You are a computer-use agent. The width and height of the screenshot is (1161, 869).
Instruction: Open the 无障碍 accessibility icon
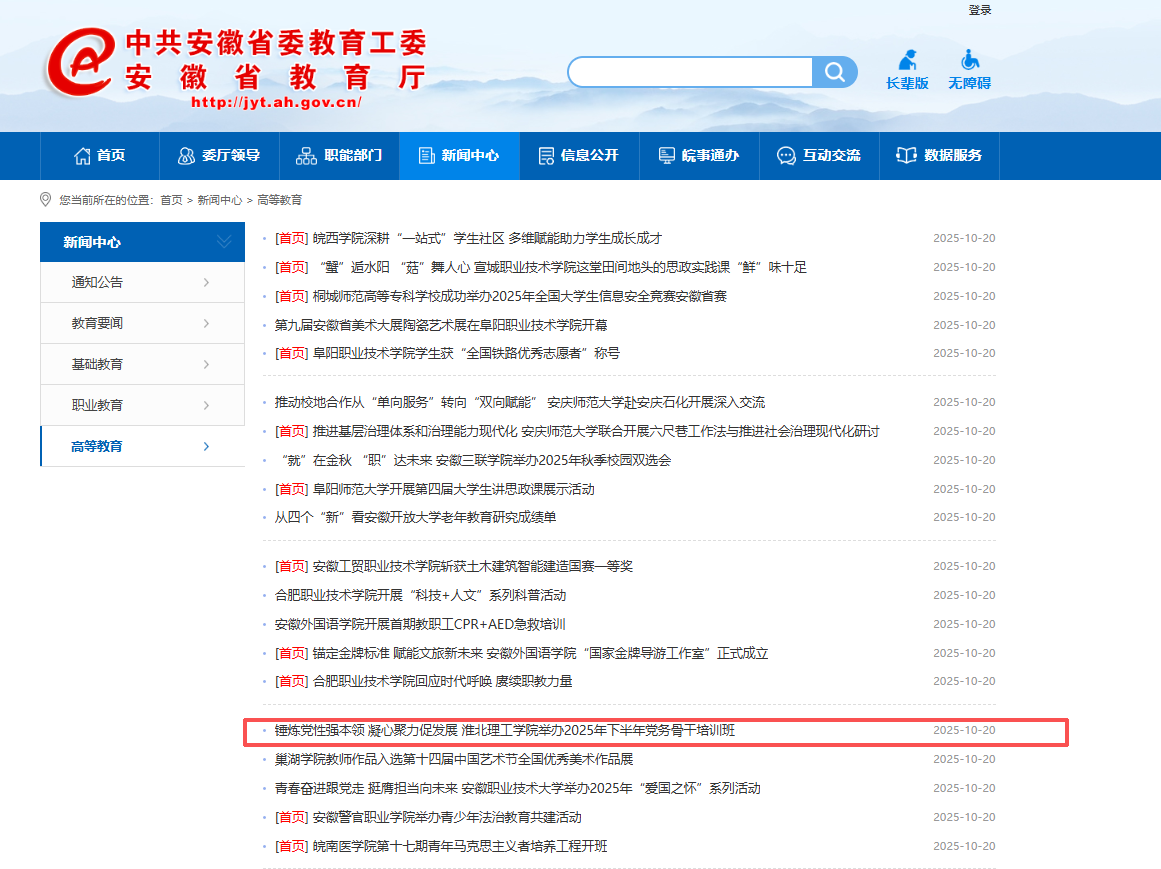pyautogui.click(x=969, y=60)
